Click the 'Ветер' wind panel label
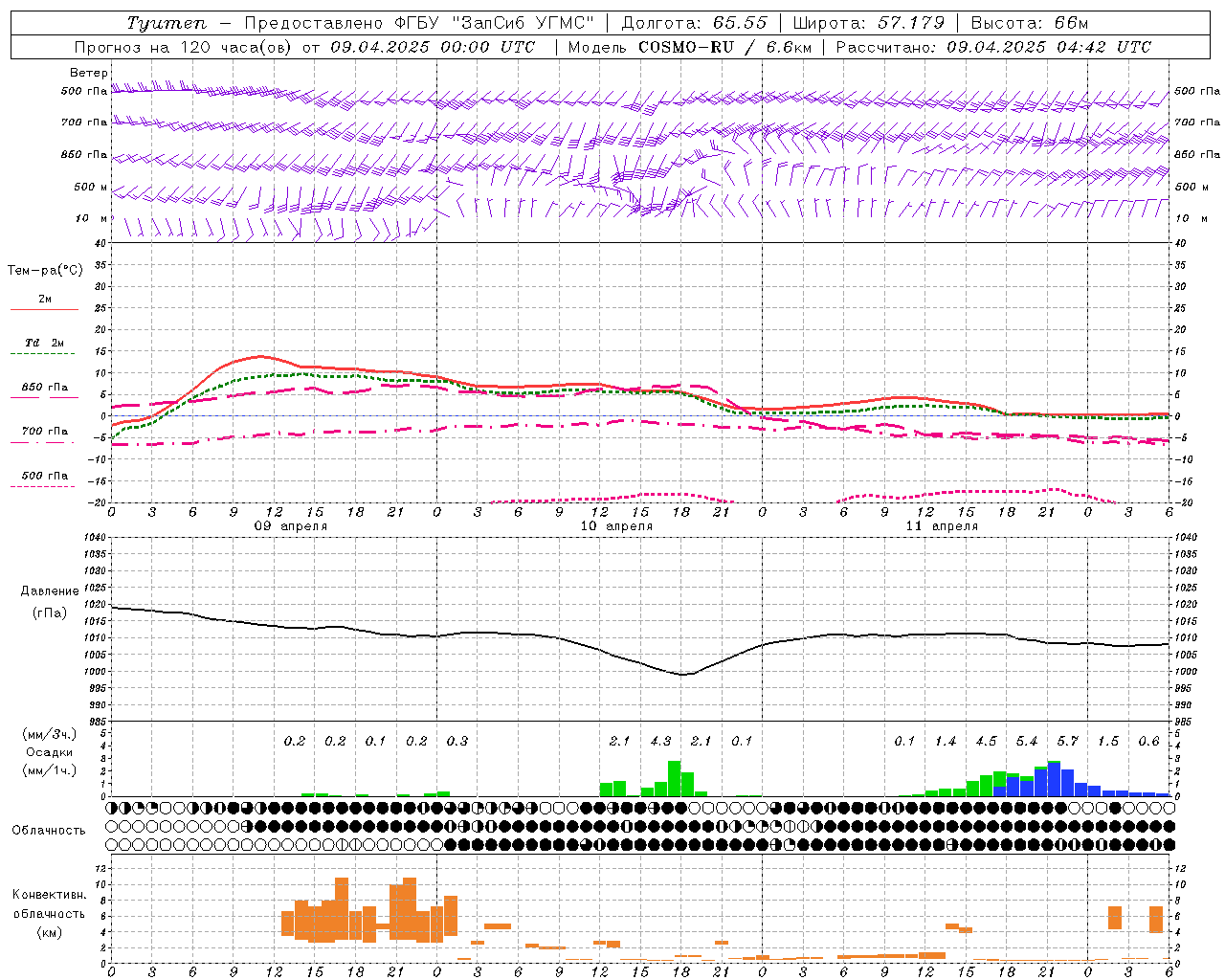 89,73
